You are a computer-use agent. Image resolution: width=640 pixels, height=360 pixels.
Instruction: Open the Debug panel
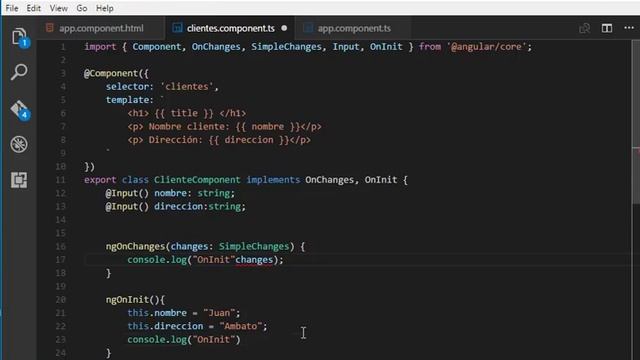pyautogui.click(x=19, y=144)
